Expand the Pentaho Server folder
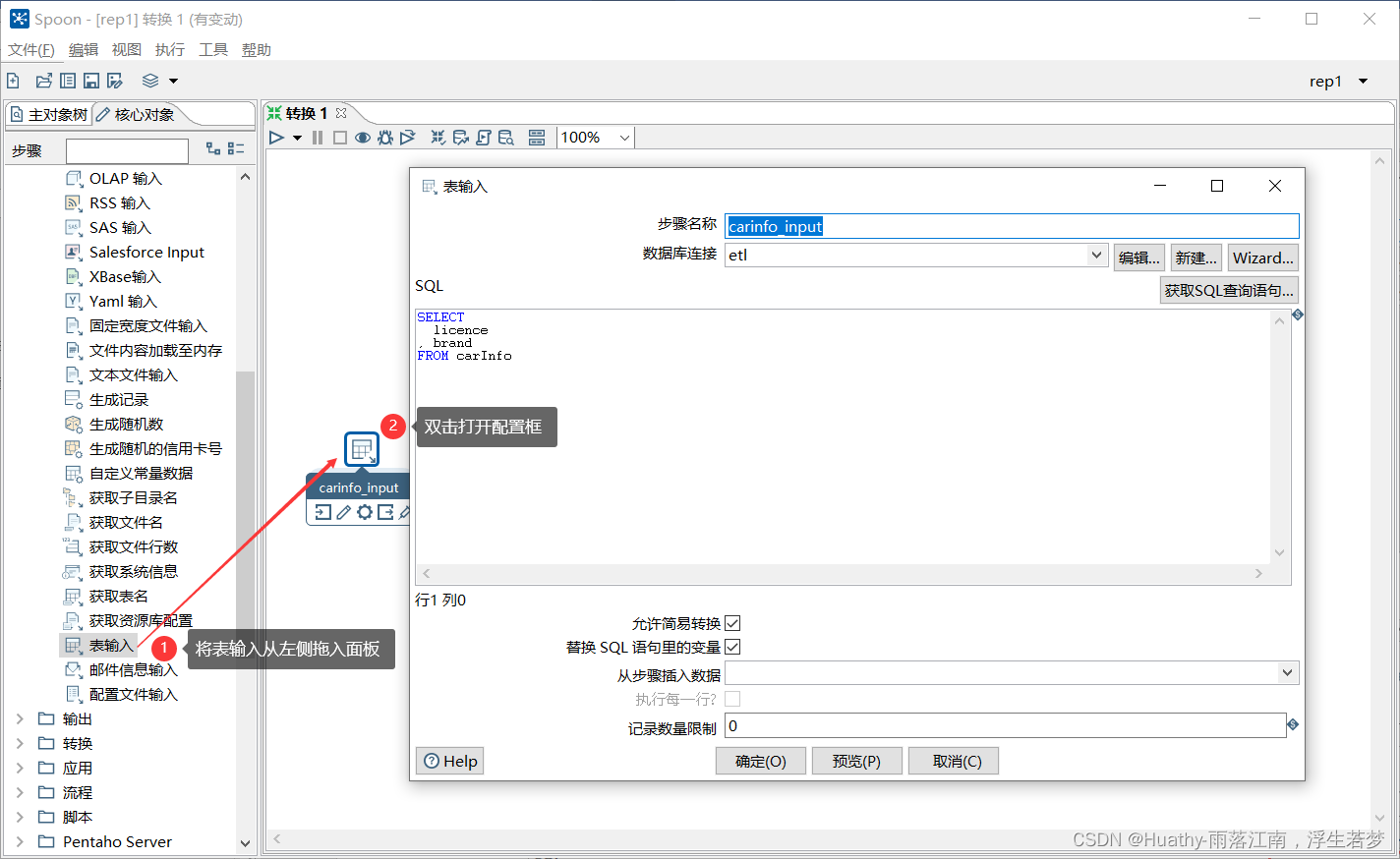This screenshot has width=1400, height=859. [20, 842]
